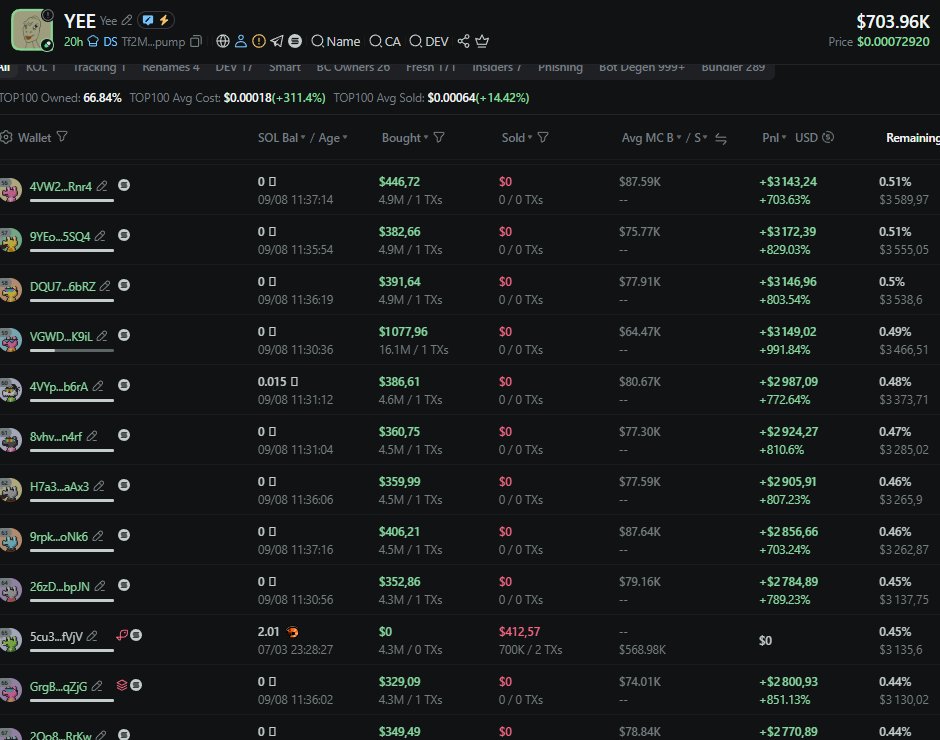
Task: Sort by Bought column
Action: click(x=405, y=137)
